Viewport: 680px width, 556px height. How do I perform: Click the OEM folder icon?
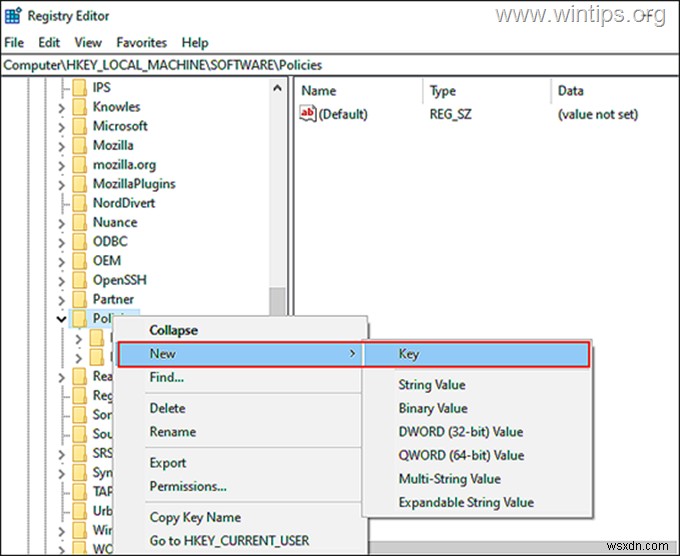point(80,261)
